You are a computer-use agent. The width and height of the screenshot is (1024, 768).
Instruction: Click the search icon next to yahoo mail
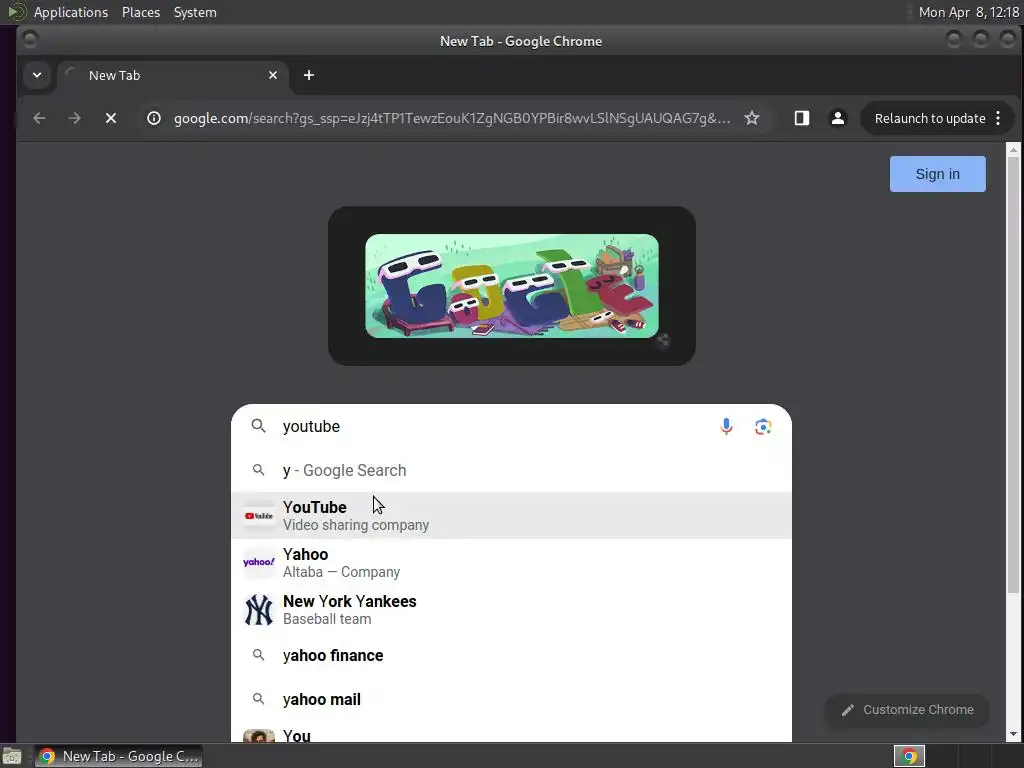259,699
